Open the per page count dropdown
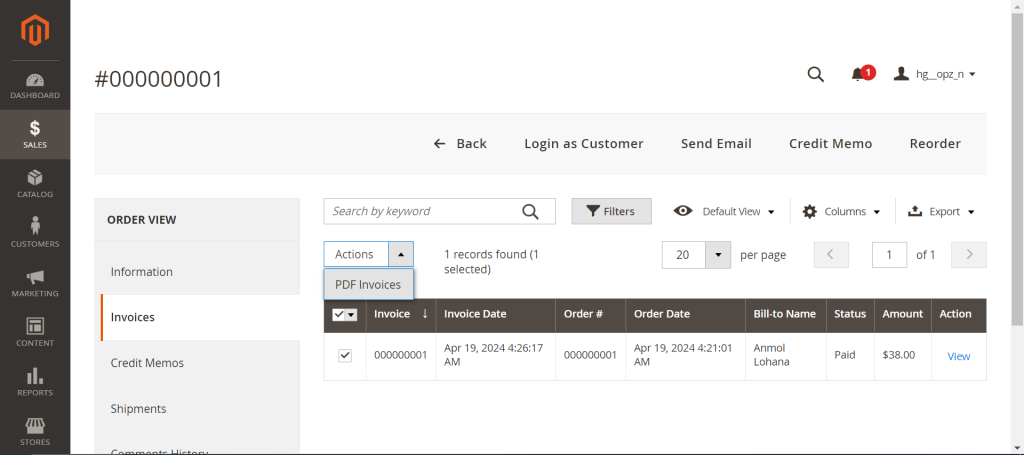The width and height of the screenshot is (1024, 455). [x=718, y=255]
